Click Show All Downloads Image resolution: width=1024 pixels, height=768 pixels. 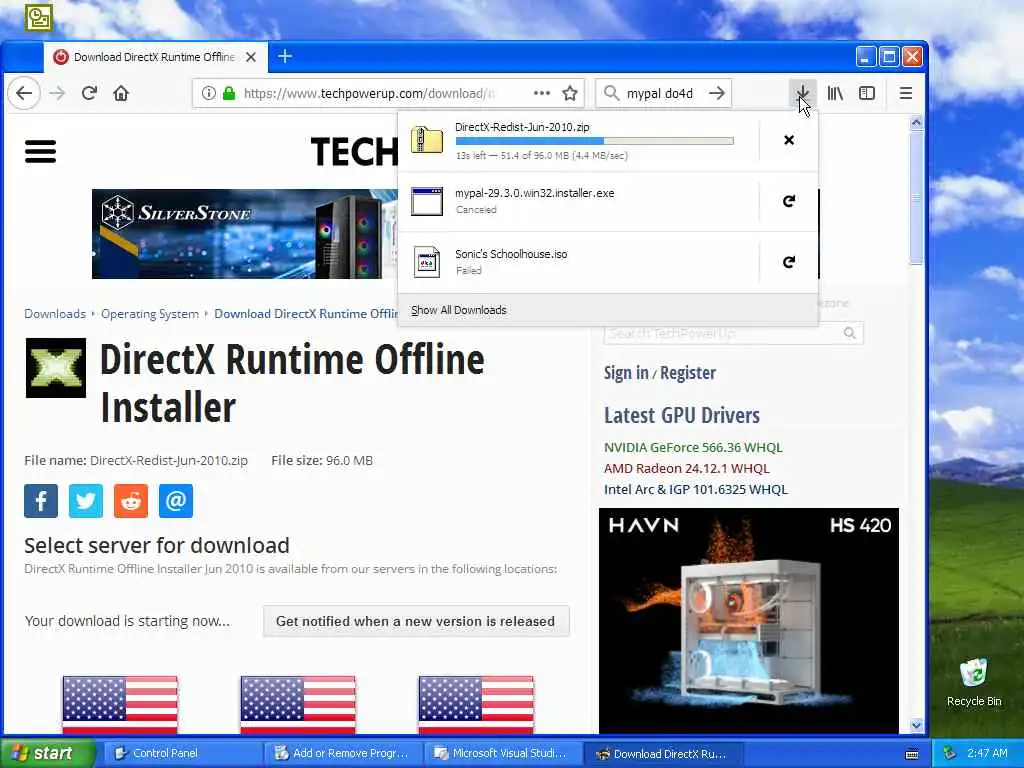[458, 310]
